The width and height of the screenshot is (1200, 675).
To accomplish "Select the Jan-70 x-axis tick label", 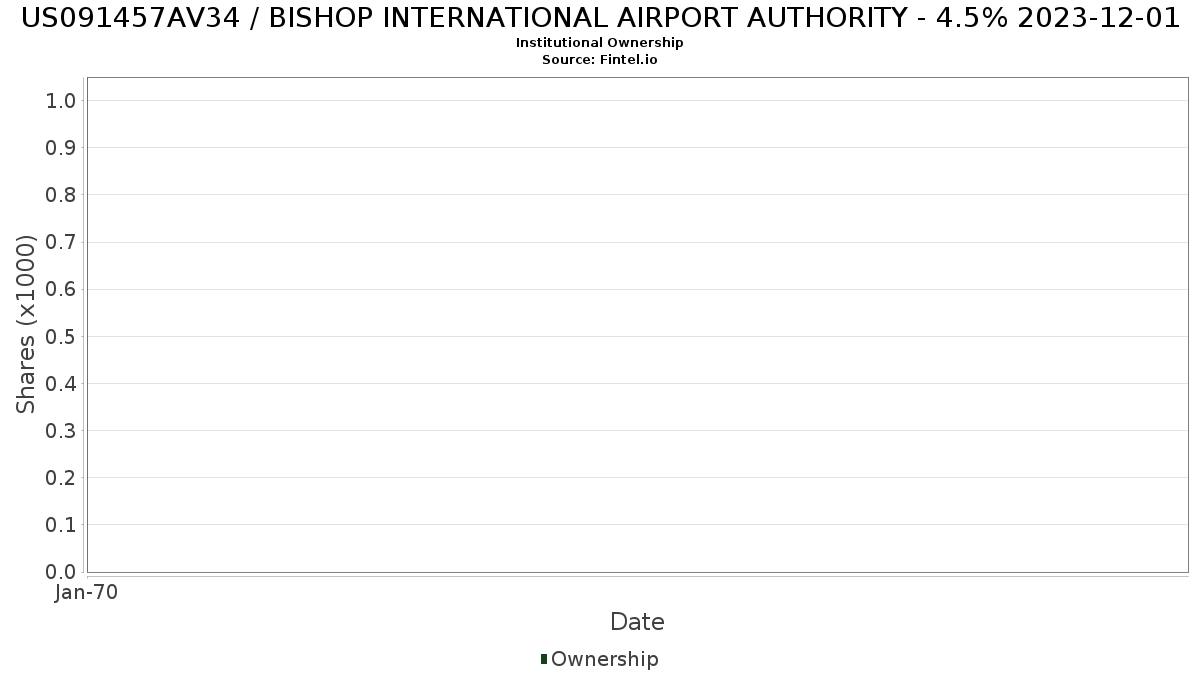I will 87,593.
